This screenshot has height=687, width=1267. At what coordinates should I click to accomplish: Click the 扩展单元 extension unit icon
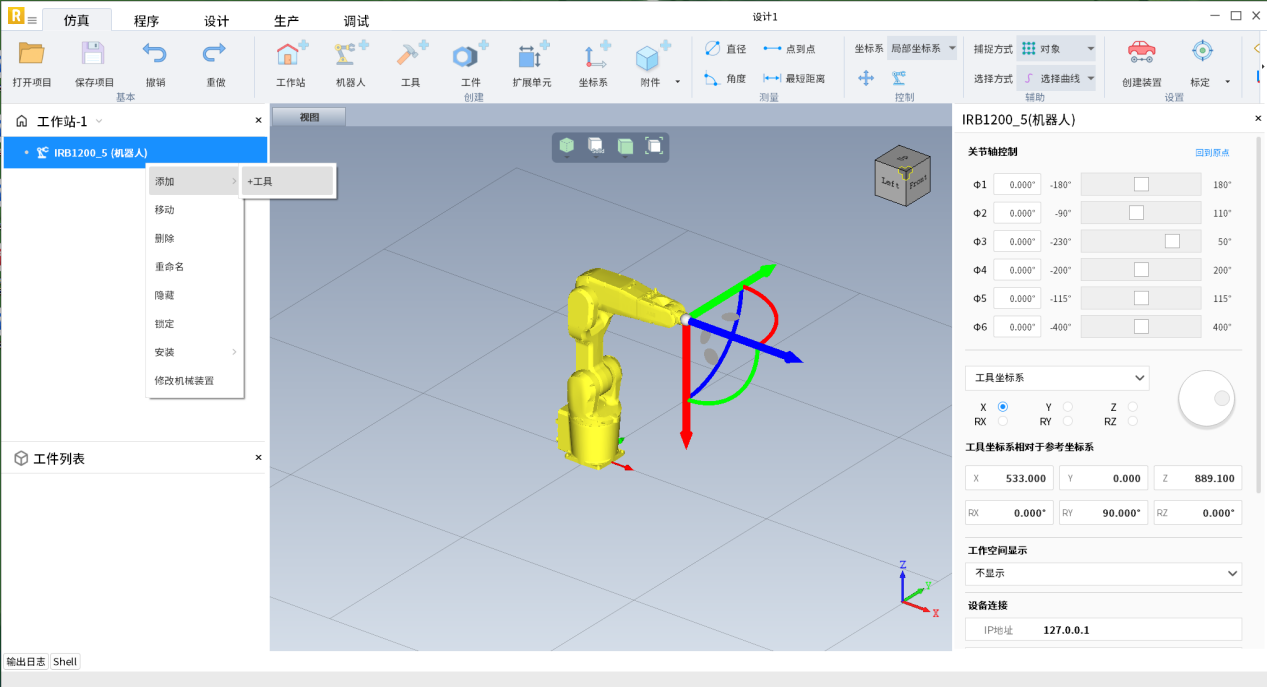point(531,55)
